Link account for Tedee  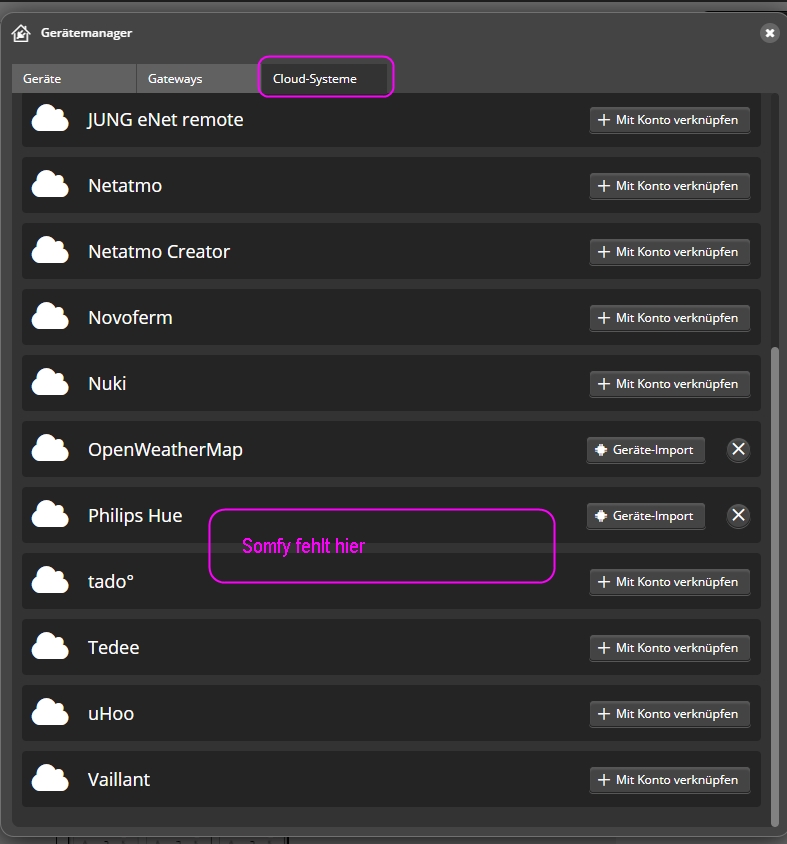click(x=670, y=648)
